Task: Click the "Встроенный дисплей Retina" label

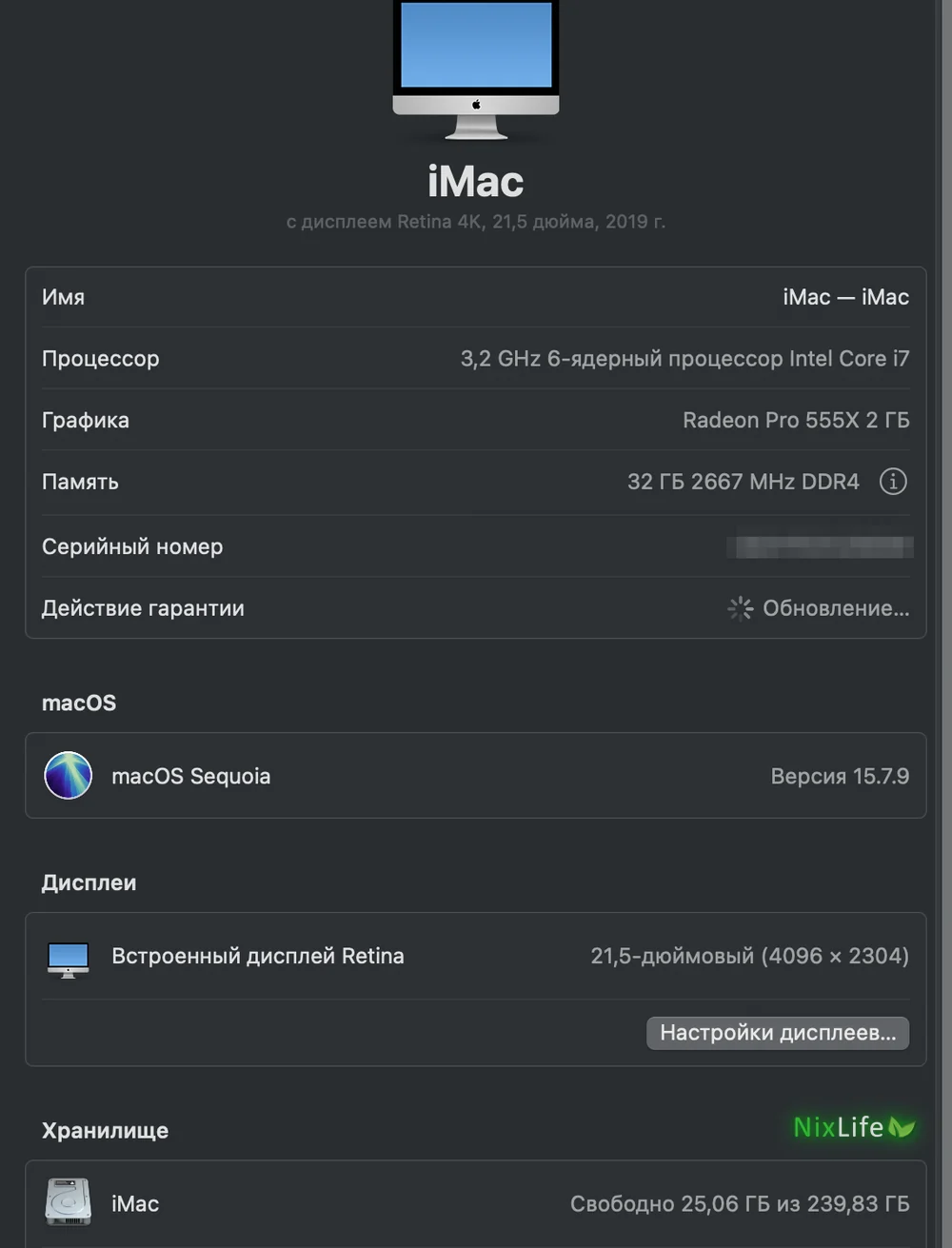Action: coord(258,956)
